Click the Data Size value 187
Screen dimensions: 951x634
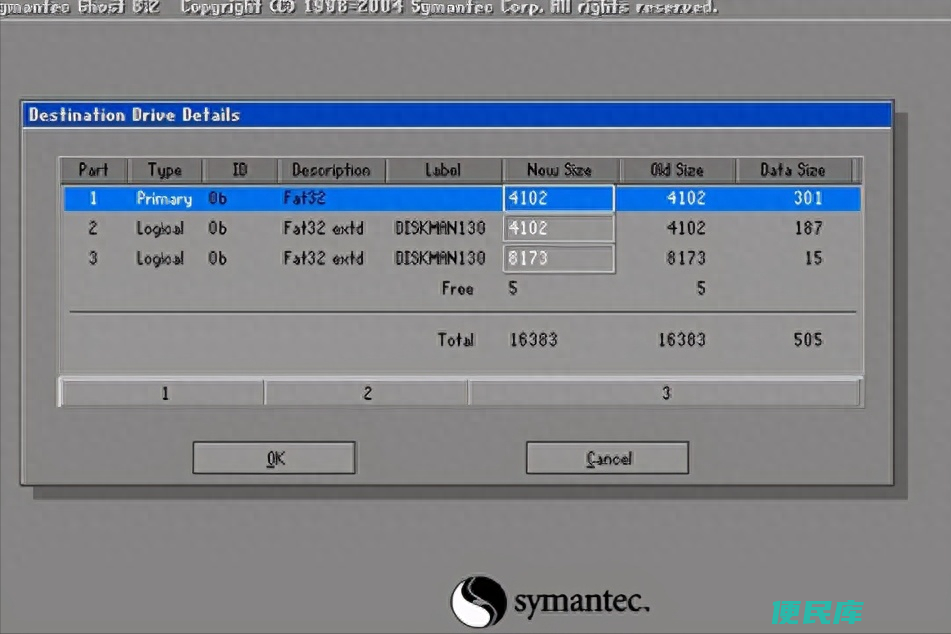808,228
